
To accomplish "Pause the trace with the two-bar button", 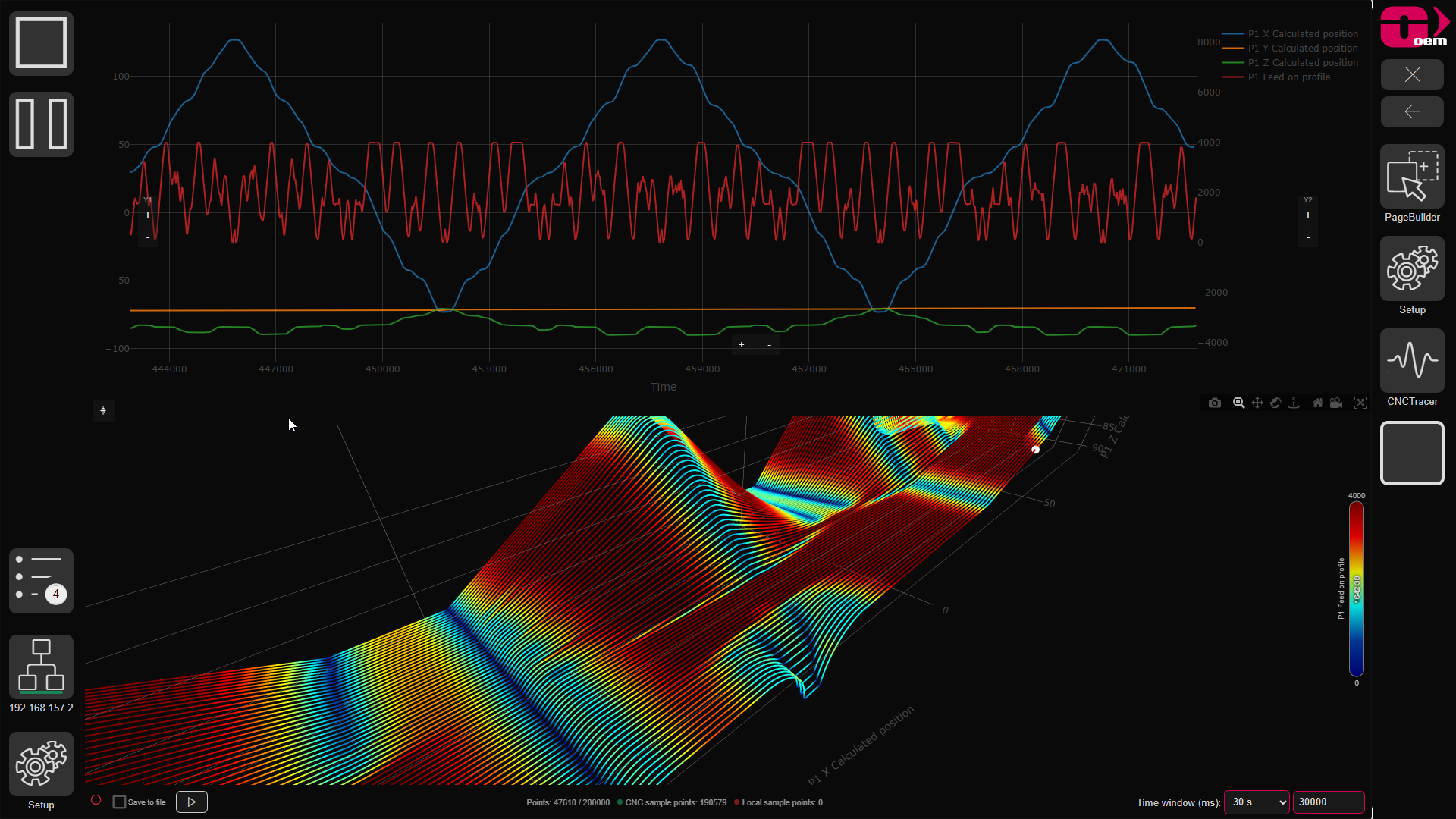I will click(41, 124).
